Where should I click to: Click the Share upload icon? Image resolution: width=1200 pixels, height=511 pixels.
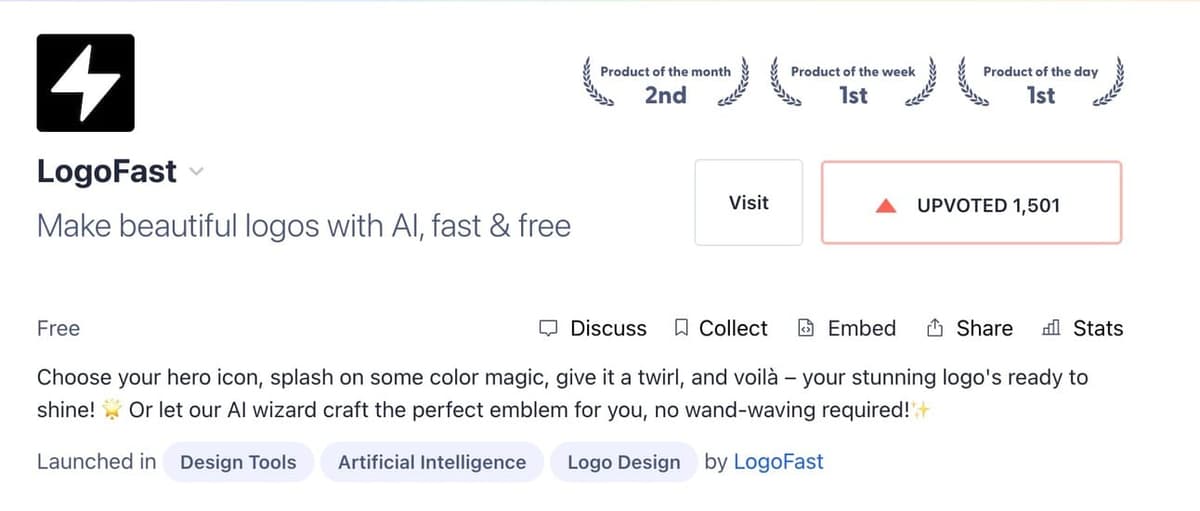tap(936, 328)
